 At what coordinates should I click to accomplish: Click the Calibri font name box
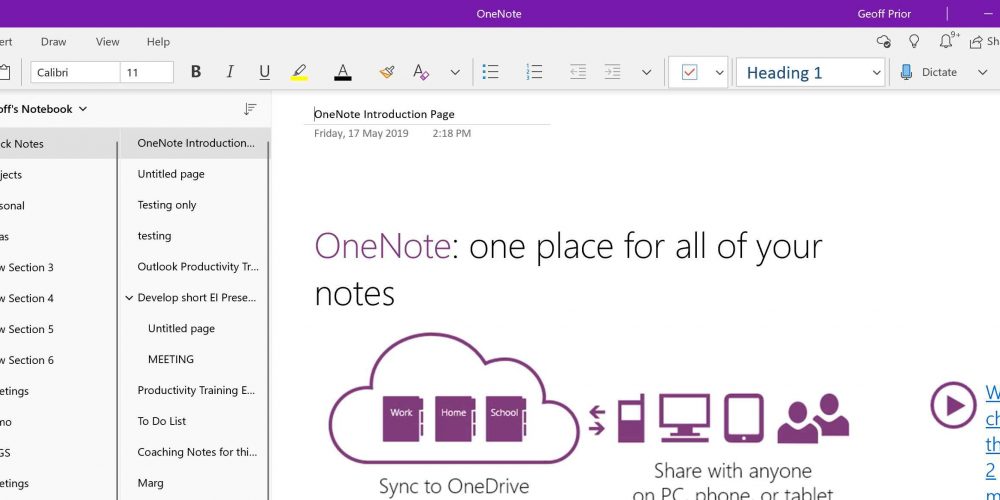75,72
